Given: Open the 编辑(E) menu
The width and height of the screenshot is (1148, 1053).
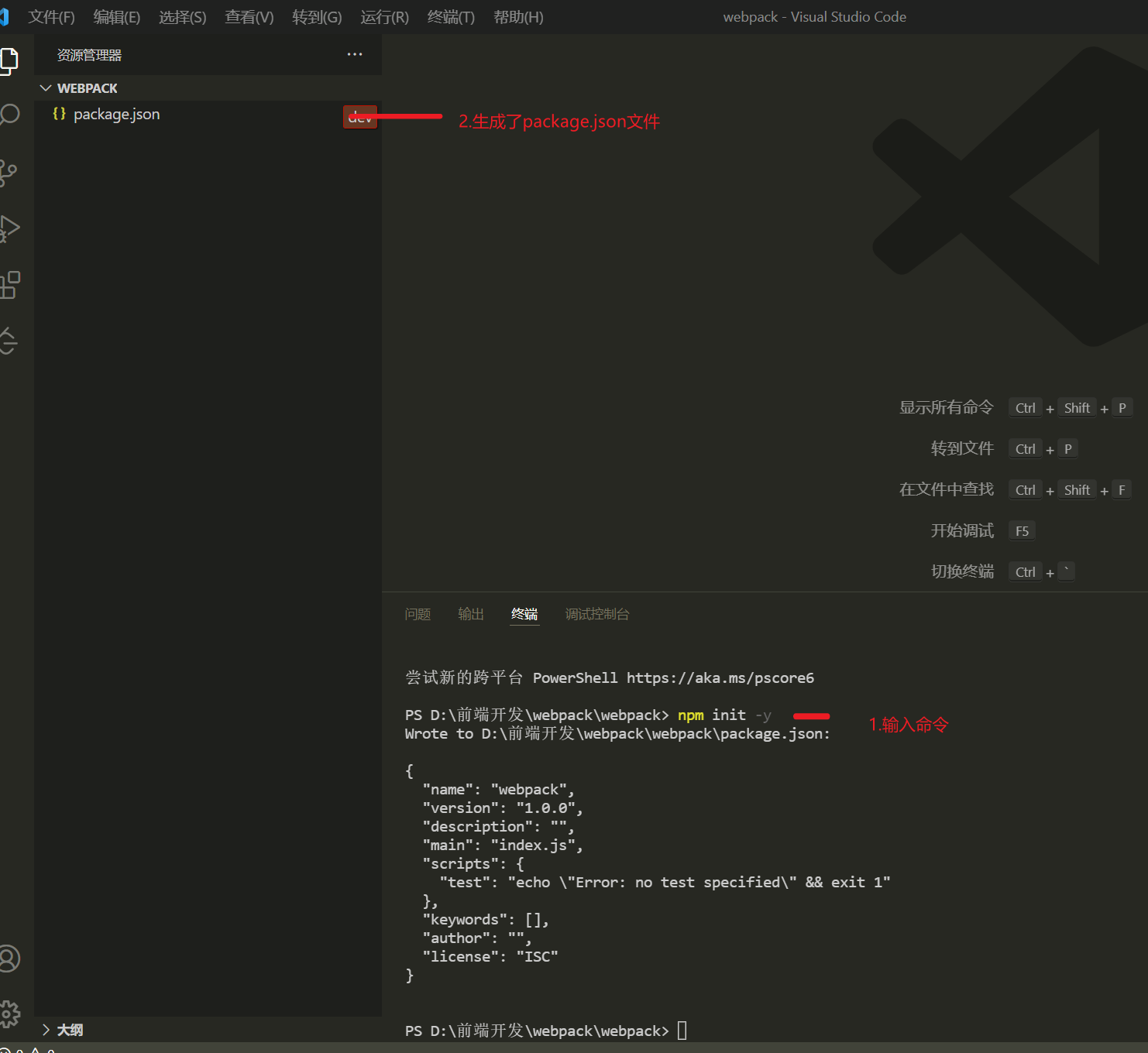Looking at the screenshot, I should tap(116, 17).
